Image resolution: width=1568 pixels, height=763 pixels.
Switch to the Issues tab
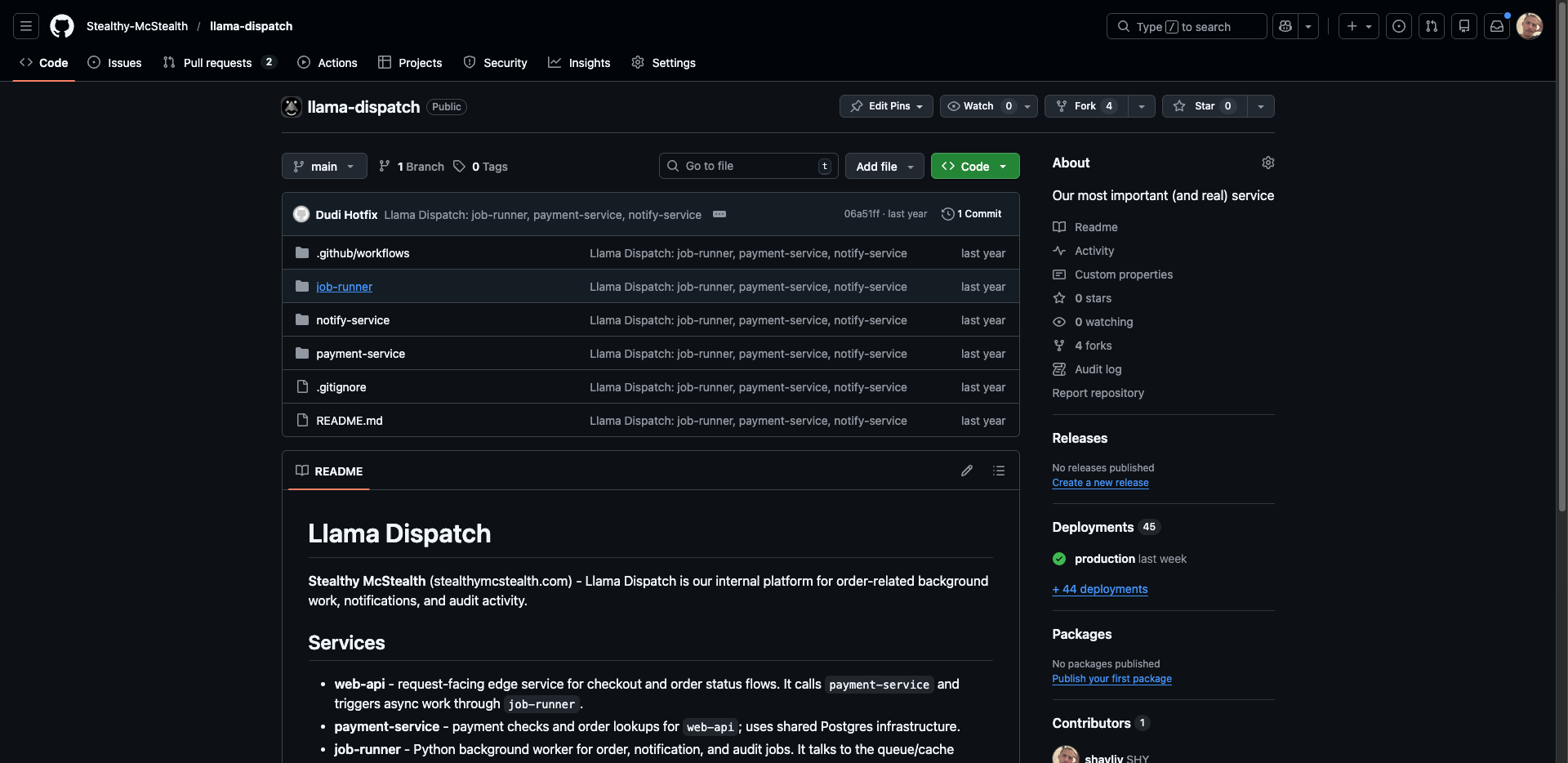(x=114, y=63)
